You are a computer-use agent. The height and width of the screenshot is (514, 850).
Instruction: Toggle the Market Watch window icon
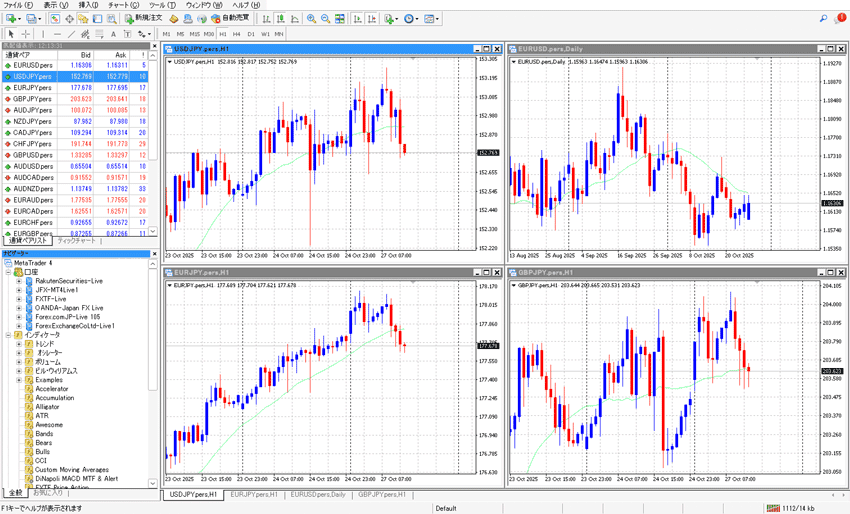[x=55, y=18]
